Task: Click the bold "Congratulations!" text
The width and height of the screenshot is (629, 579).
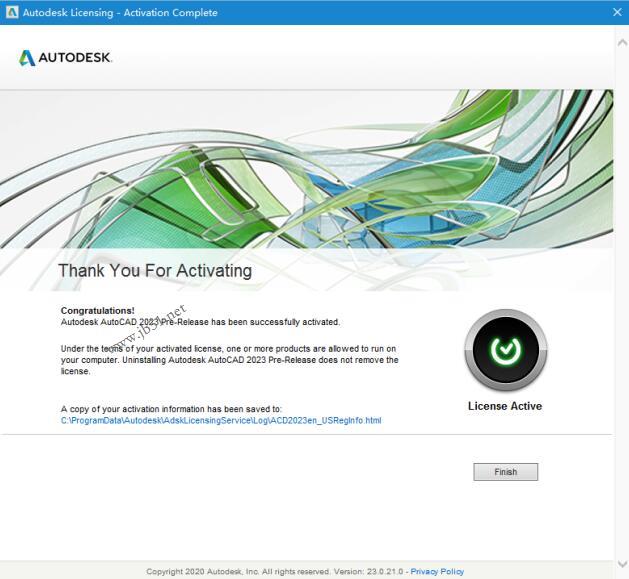Action: click(x=97, y=311)
